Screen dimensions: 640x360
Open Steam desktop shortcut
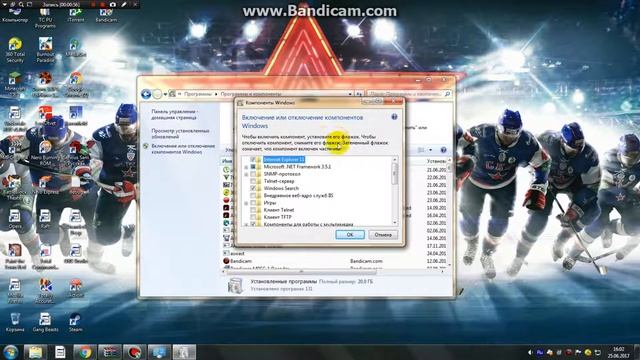[x=76, y=322]
